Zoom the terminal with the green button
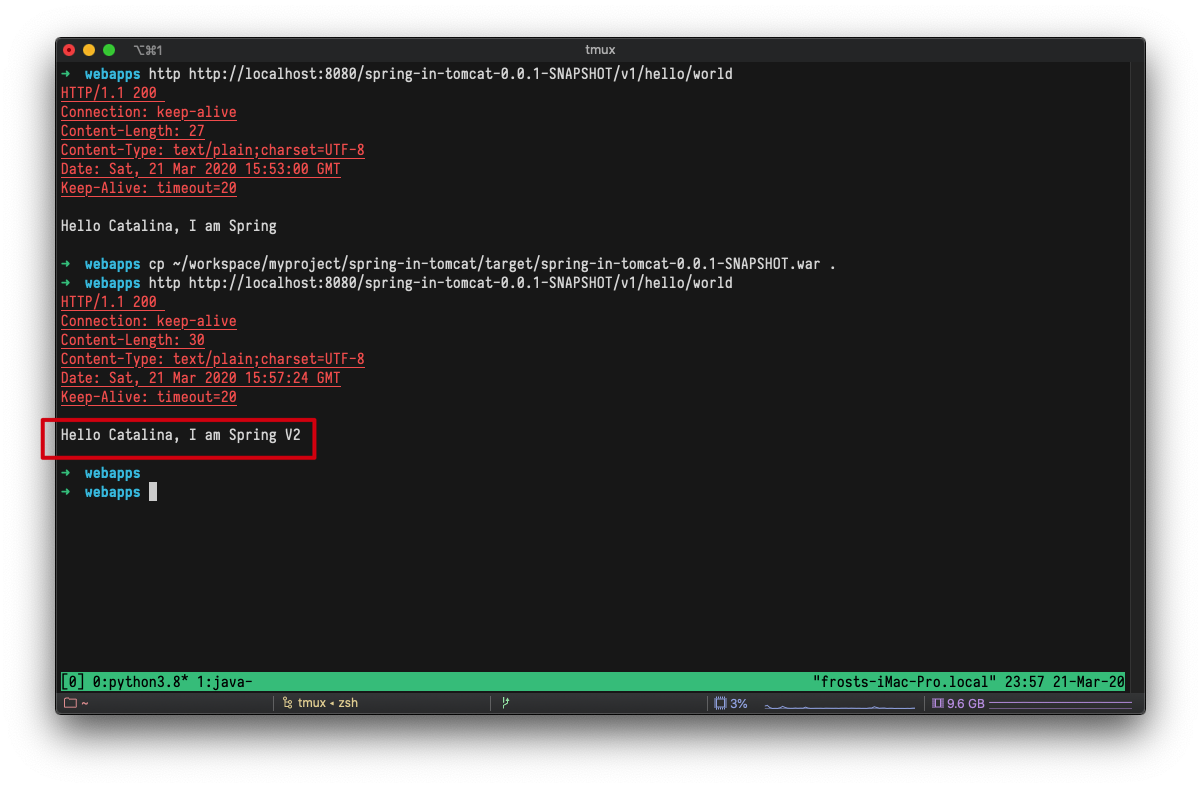The width and height of the screenshot is (1201, 788). point(109,50)
